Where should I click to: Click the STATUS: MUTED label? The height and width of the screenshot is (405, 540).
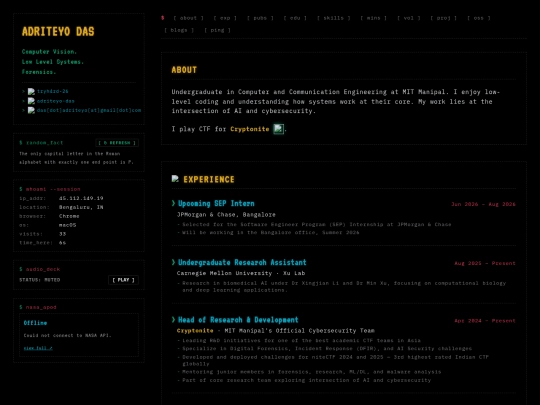point(40,280)
